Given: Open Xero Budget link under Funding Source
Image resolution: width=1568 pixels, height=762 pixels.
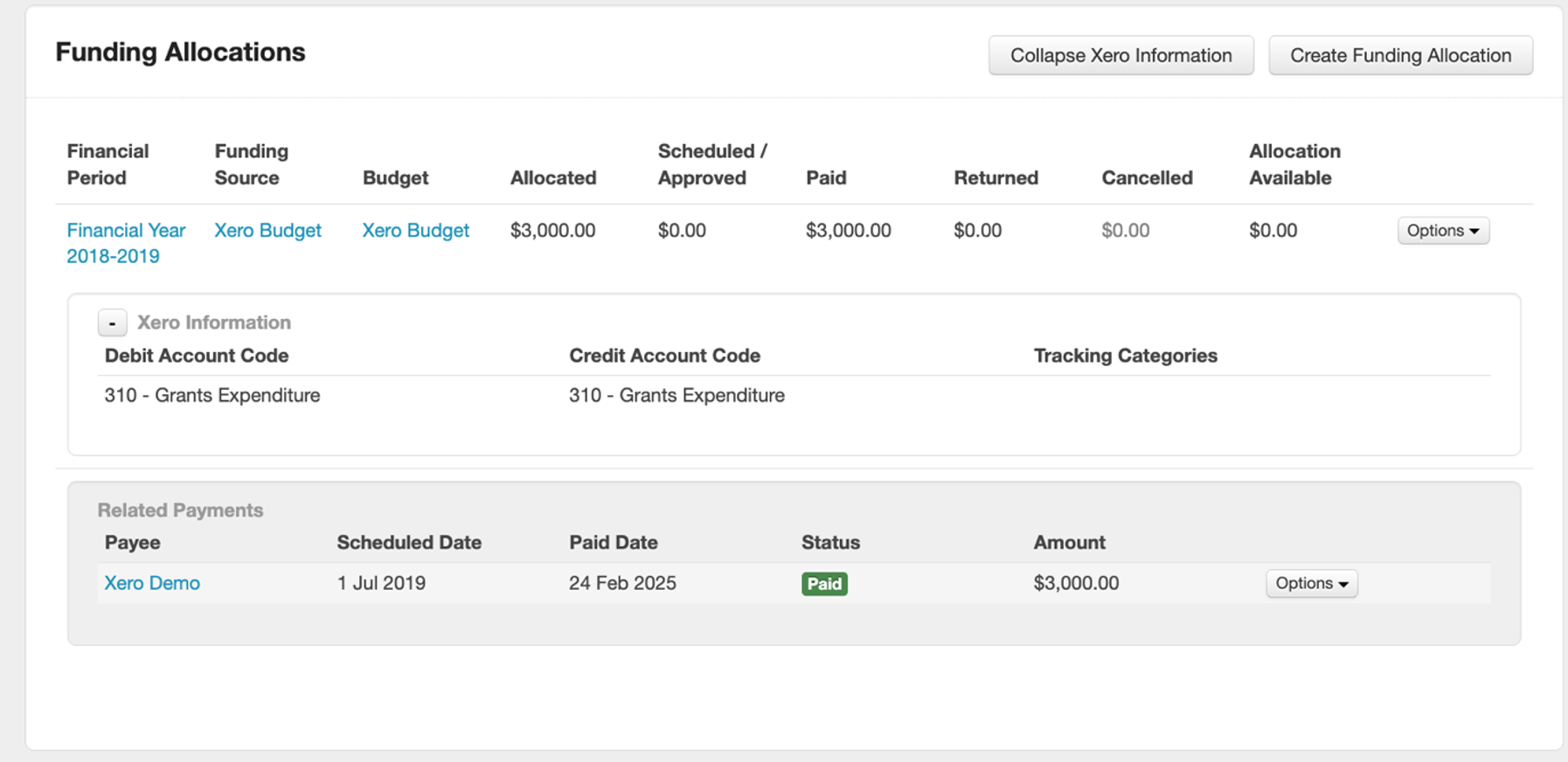Looking at the screenshot, I should [x=267, y=231].
